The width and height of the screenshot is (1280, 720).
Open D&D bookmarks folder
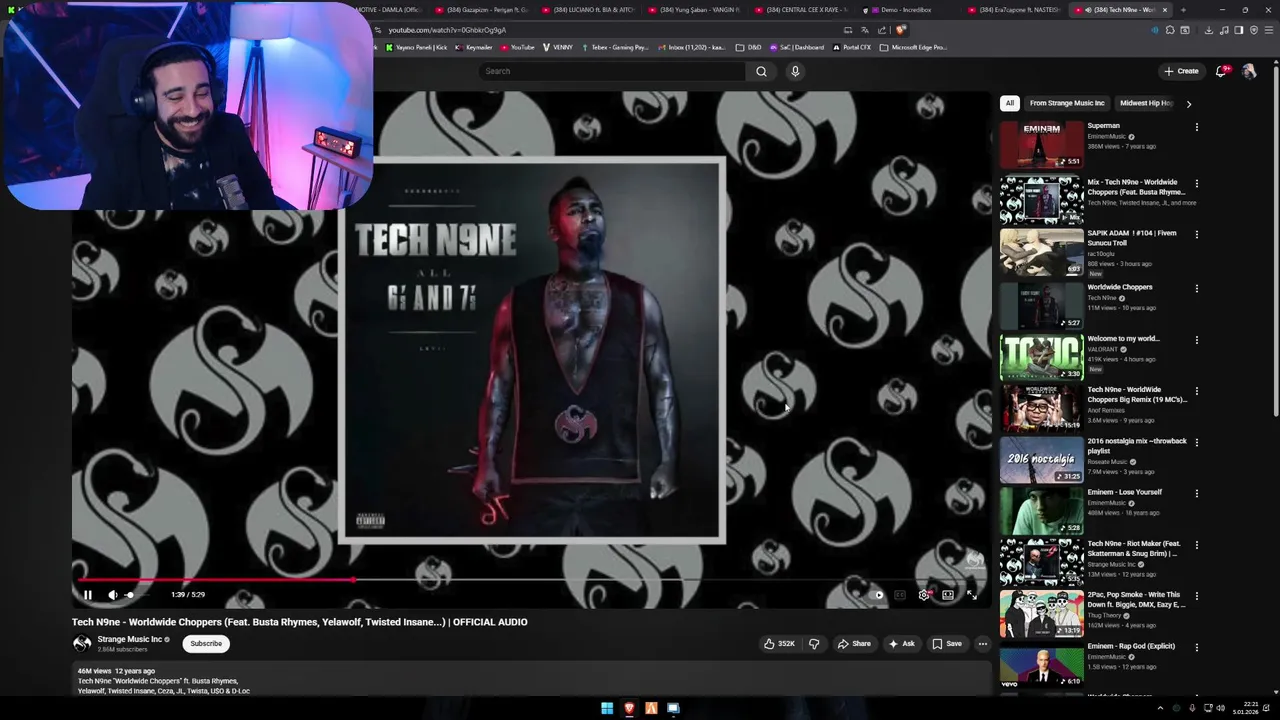click(x=748, y=47)
